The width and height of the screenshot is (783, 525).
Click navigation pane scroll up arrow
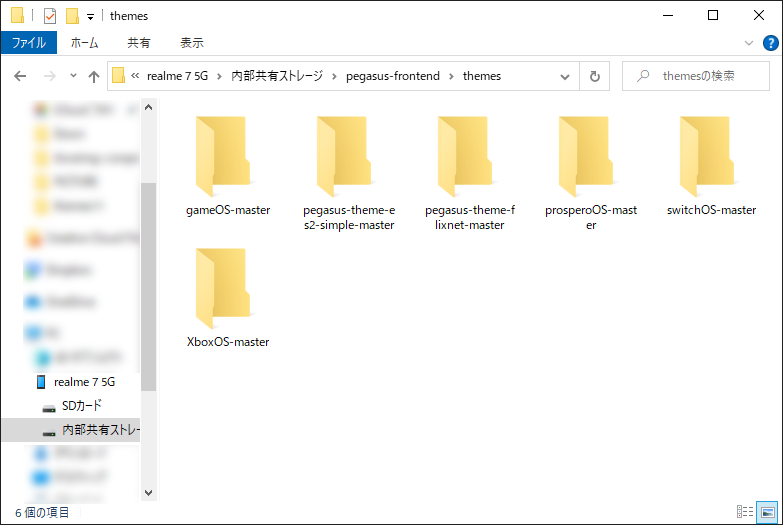(148, 107)
